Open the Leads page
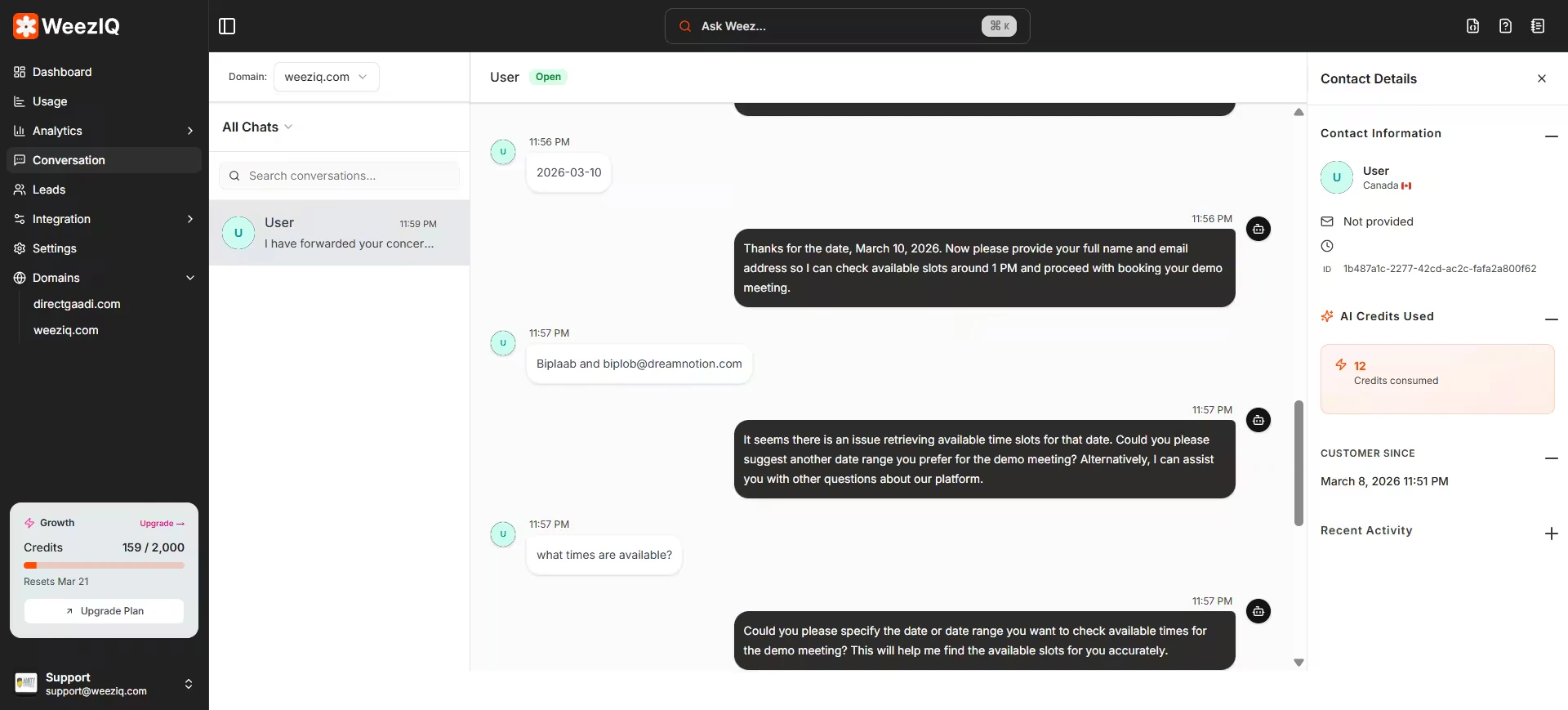1568x710 pixels. coord(104,190)
